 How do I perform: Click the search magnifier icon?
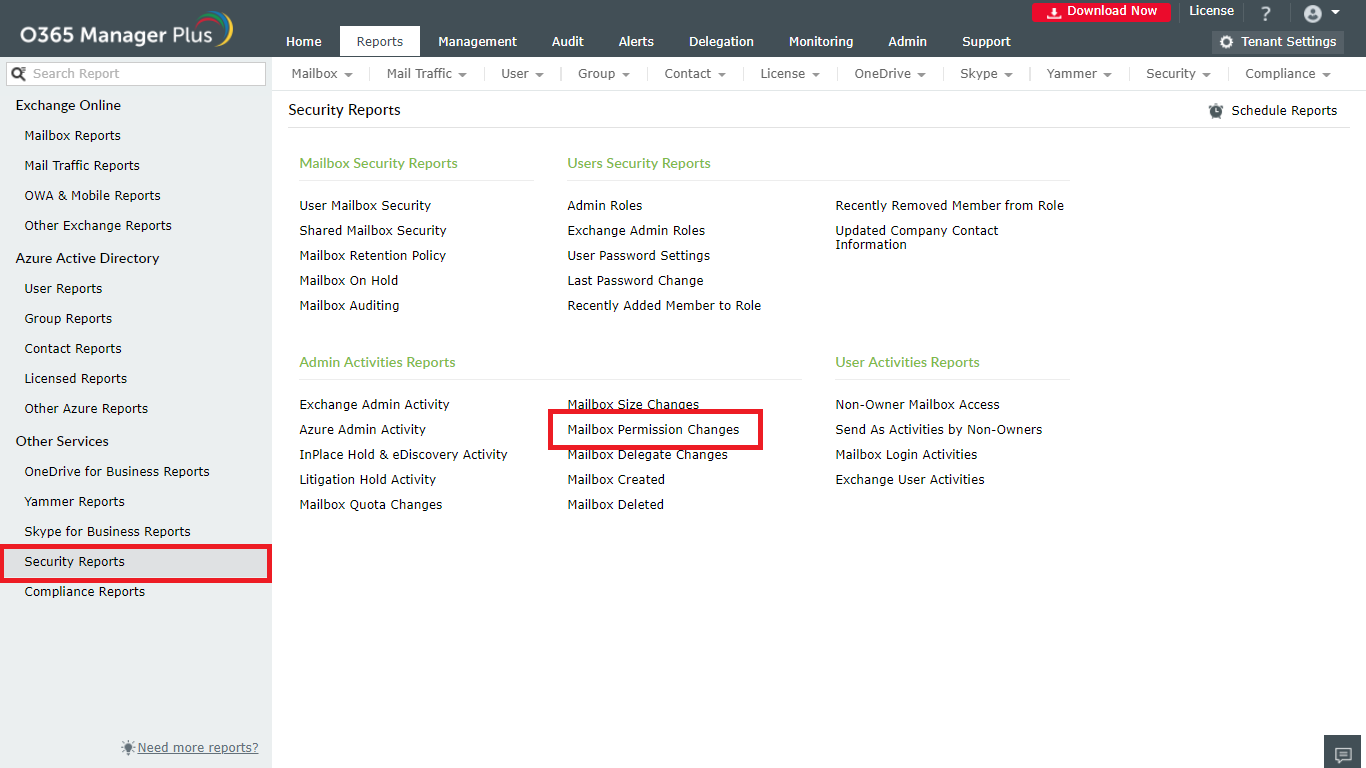(18, 74)
